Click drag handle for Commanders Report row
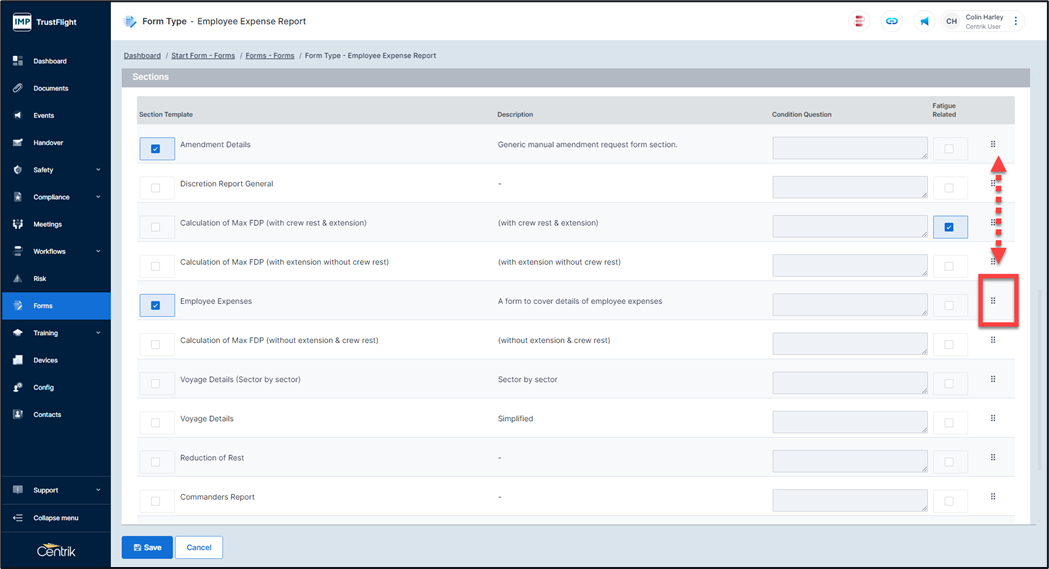 [993, 497]
